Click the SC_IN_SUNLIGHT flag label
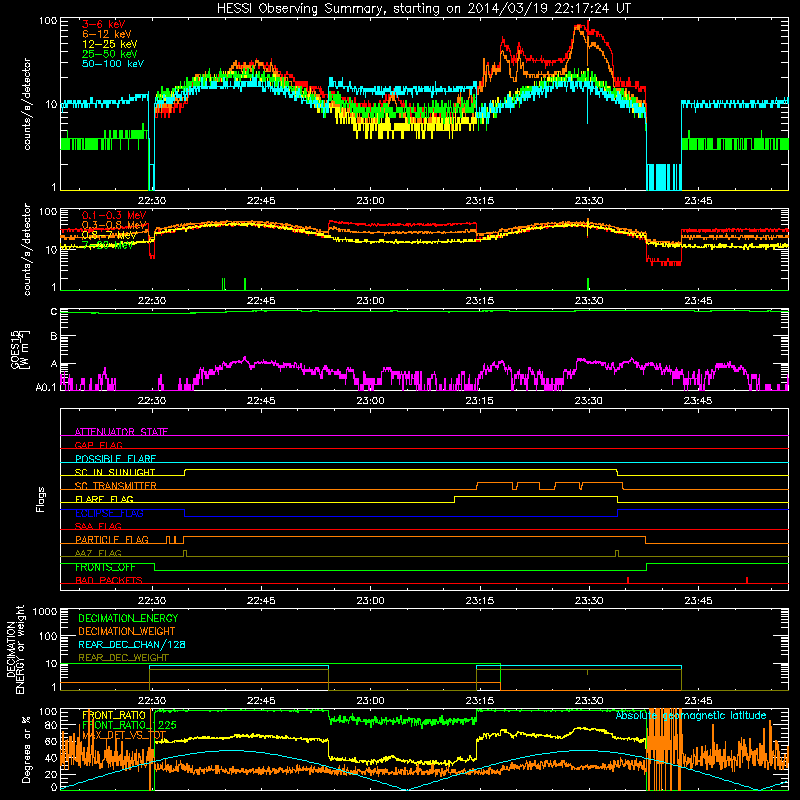The image size is (800, 800). pos(115,472)
